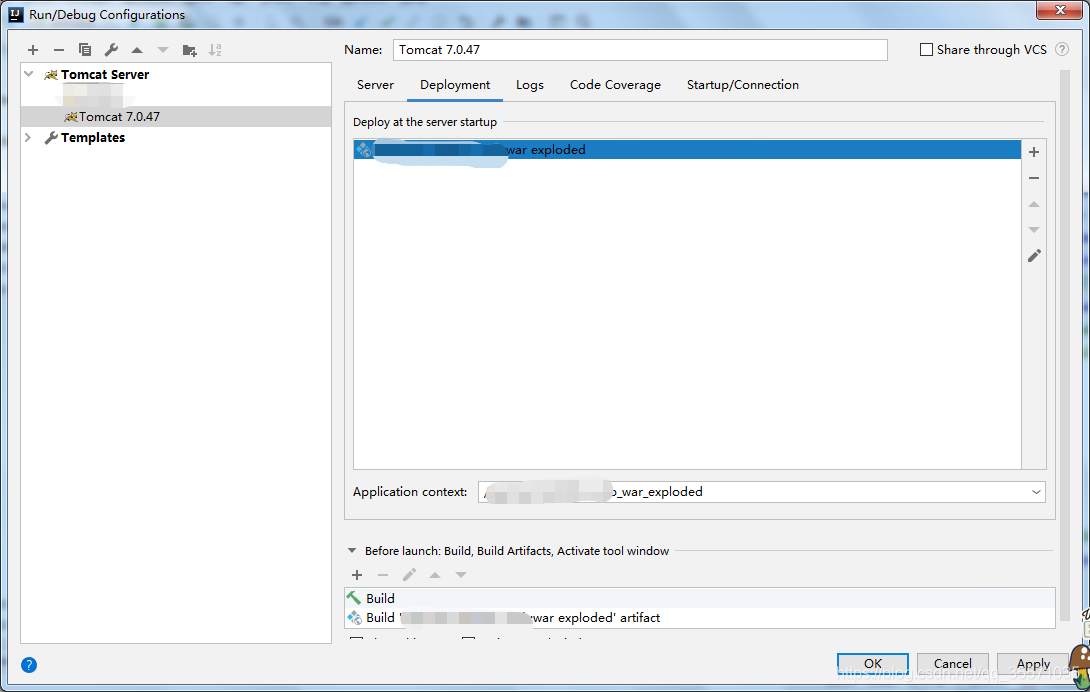Go to Code Coverage tab
Viewport: 1090px width, 692px height.
click(x=615, y=85)
